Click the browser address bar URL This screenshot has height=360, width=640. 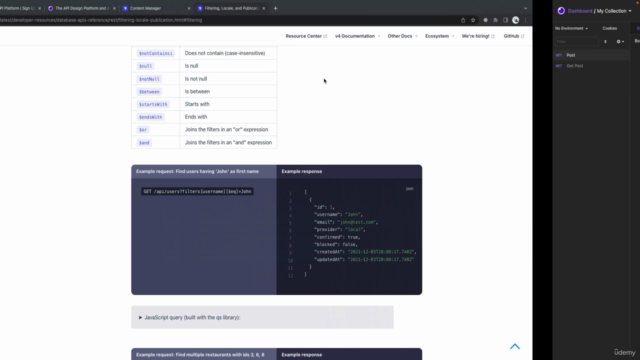(101, 20)
